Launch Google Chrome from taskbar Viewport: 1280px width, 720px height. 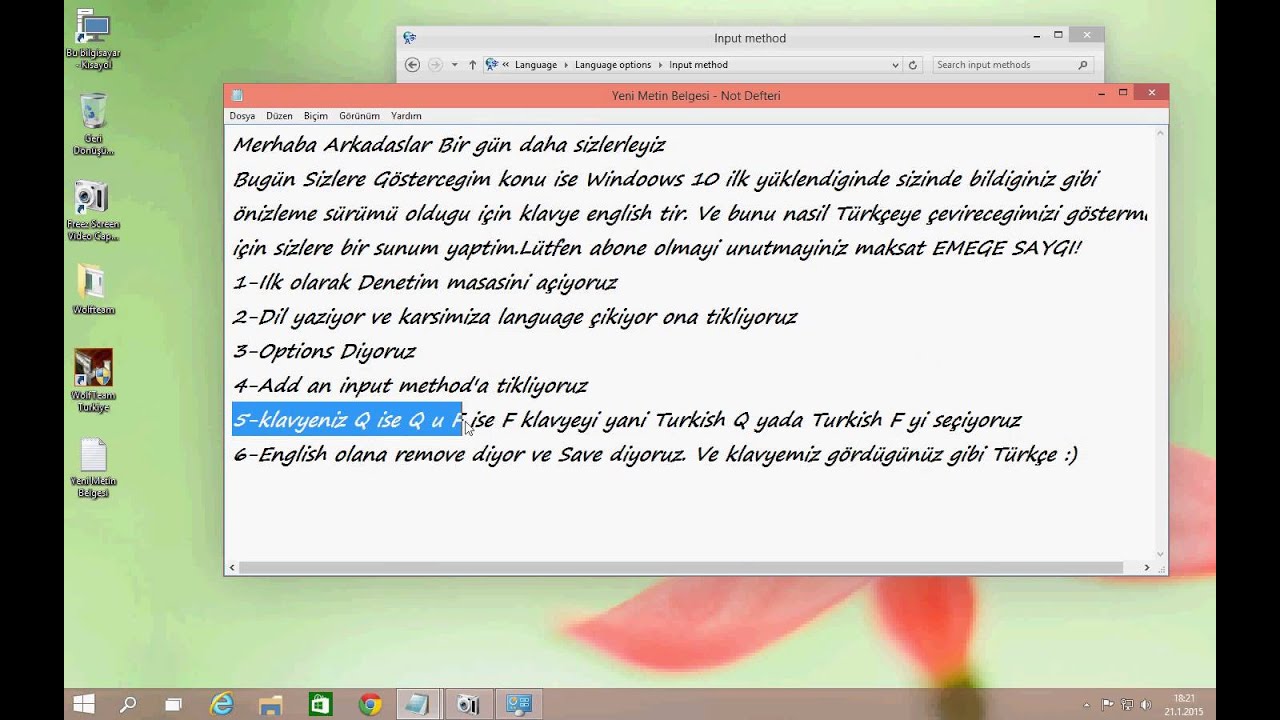pyautogui.click(x=370, y=704)
